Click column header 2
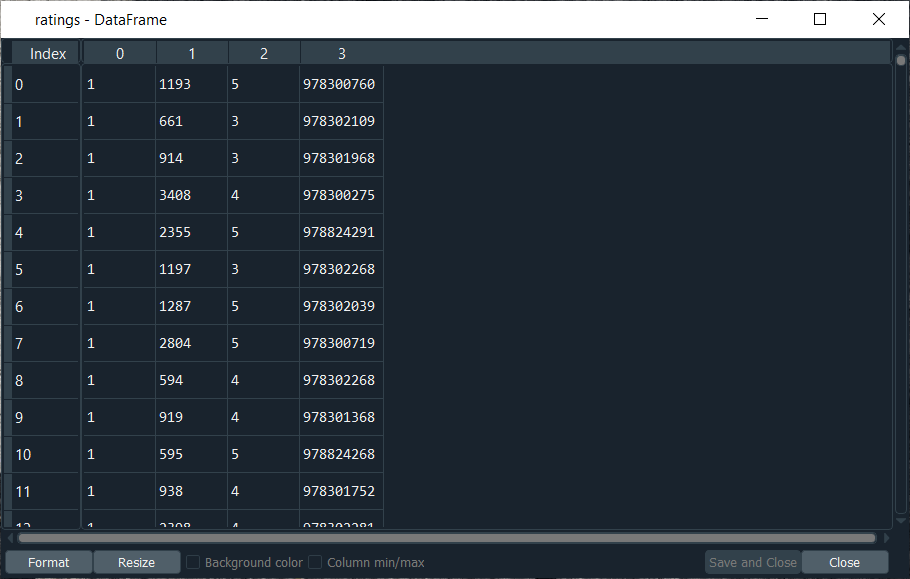 [264, 54]
